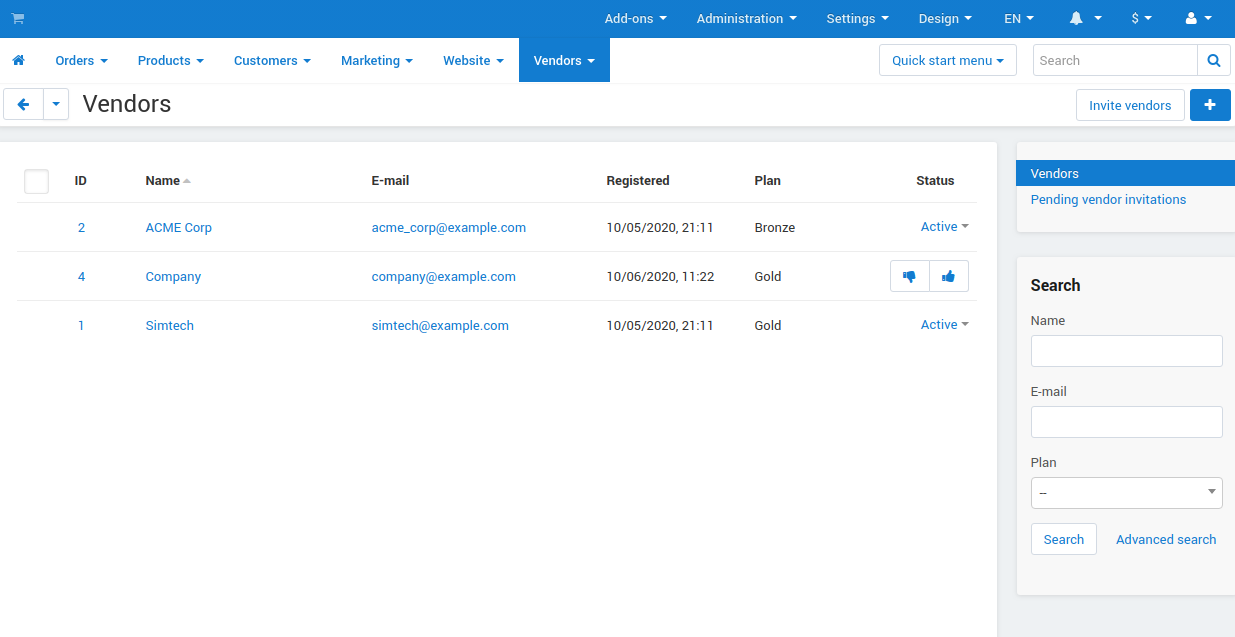Click the Bronze plan cell for ACME Corp

775,227
